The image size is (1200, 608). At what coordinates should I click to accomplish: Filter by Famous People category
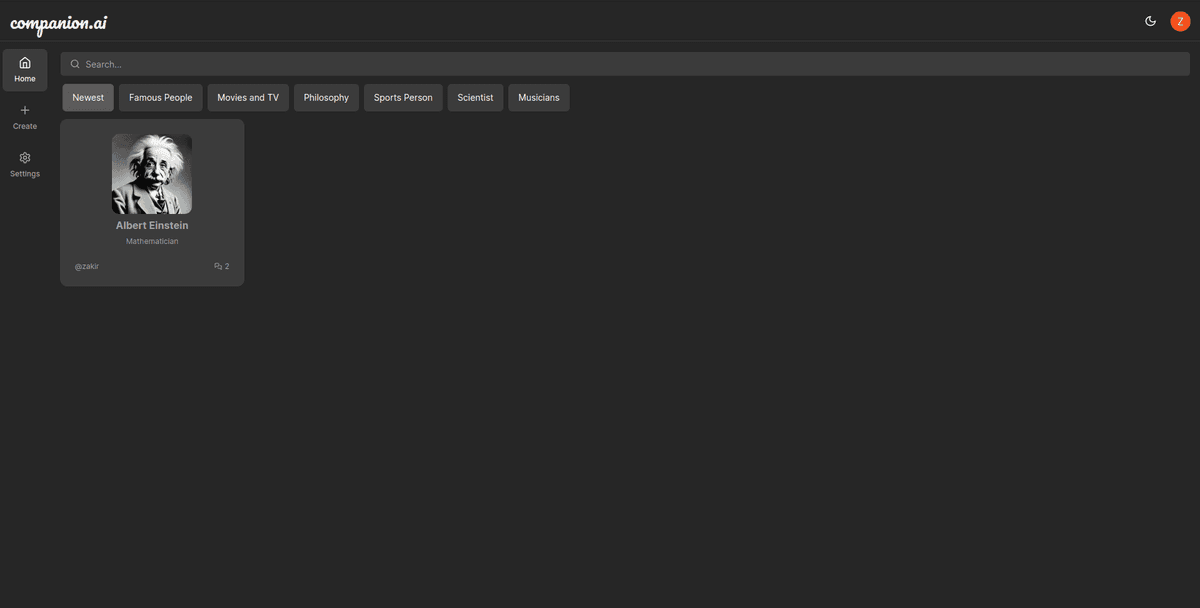[161, 98]
